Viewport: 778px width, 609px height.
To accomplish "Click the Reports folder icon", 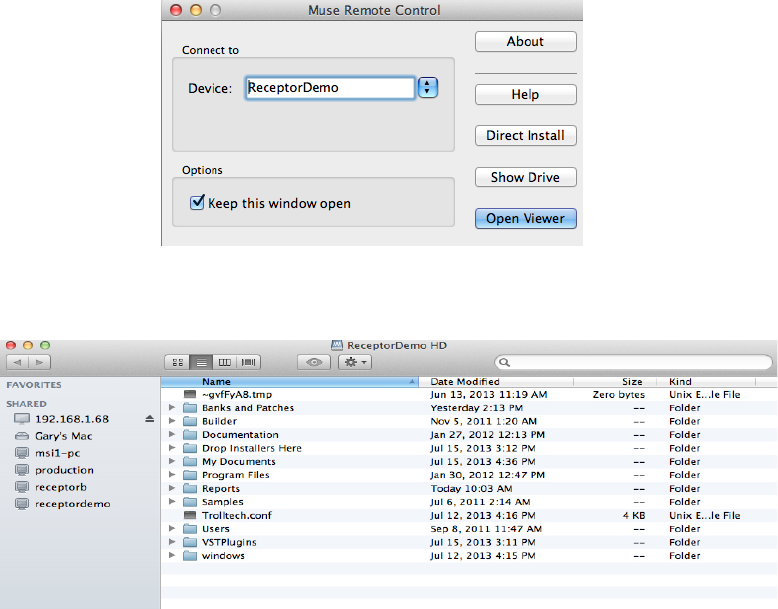I will [190, 488].
